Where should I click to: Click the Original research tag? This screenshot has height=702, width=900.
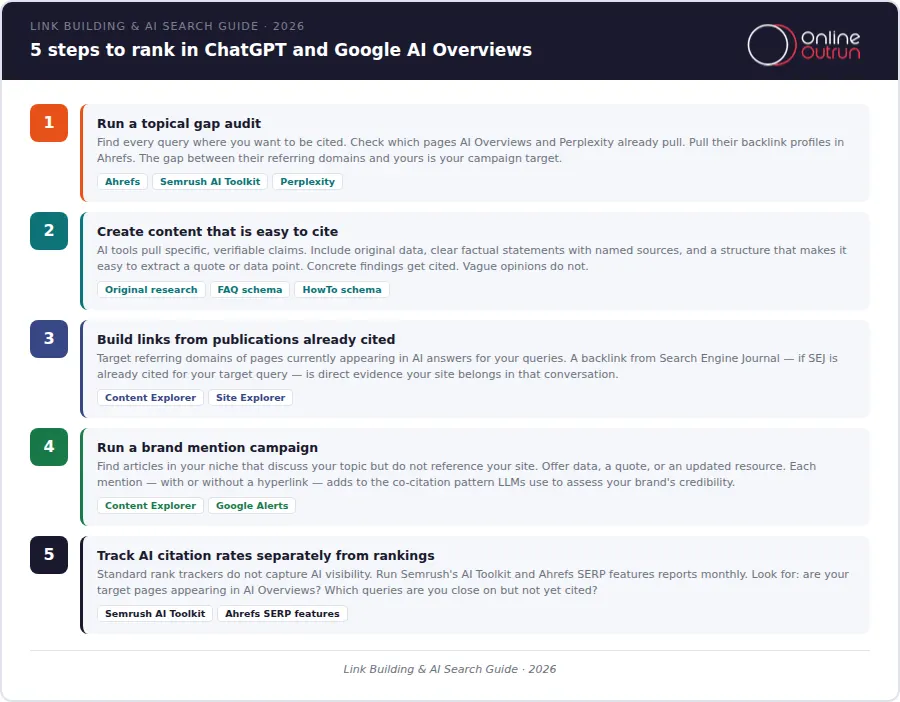tap(151, 290)
